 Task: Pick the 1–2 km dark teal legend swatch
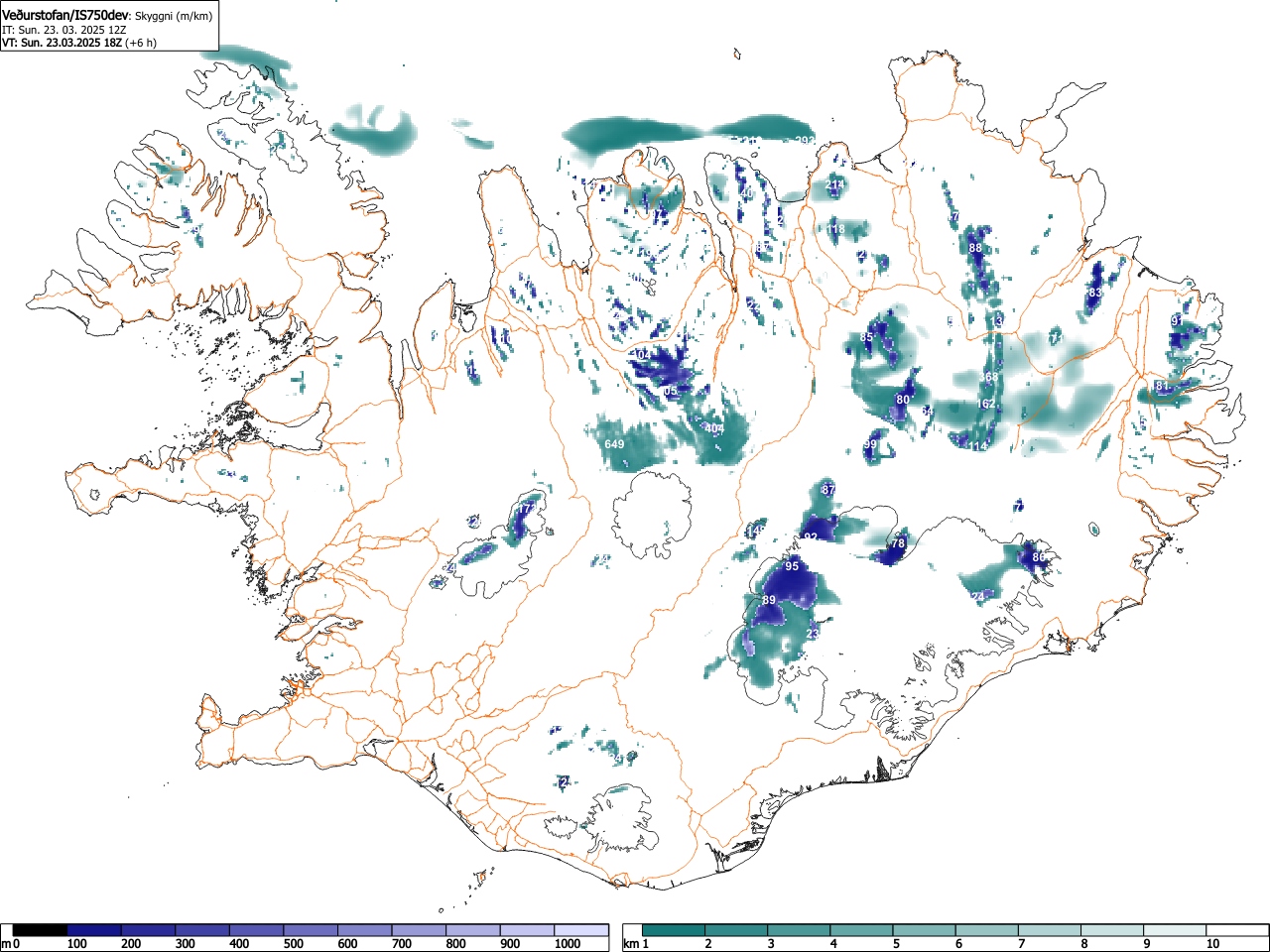(675, 930)
